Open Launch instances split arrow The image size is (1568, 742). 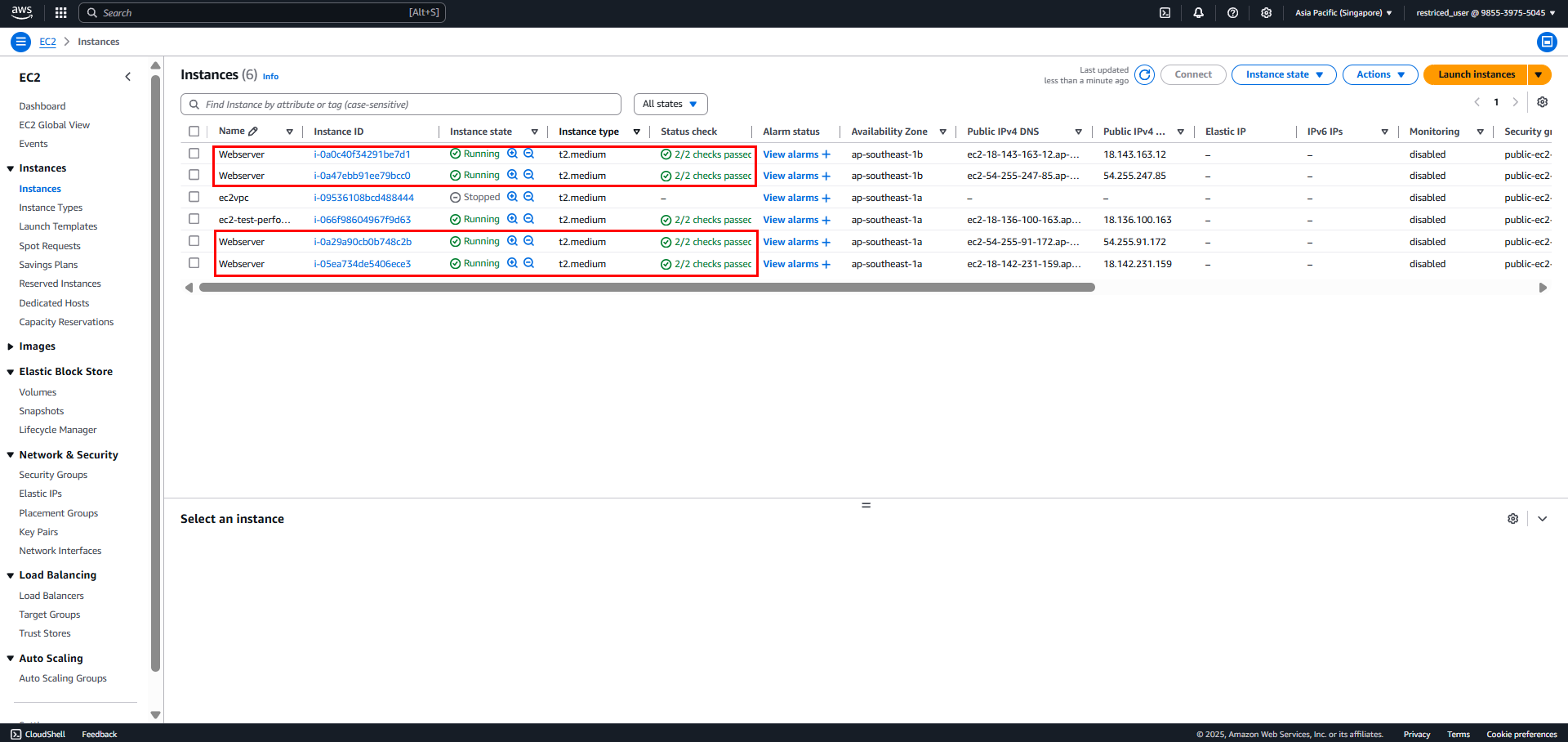tap(1539, 74)
